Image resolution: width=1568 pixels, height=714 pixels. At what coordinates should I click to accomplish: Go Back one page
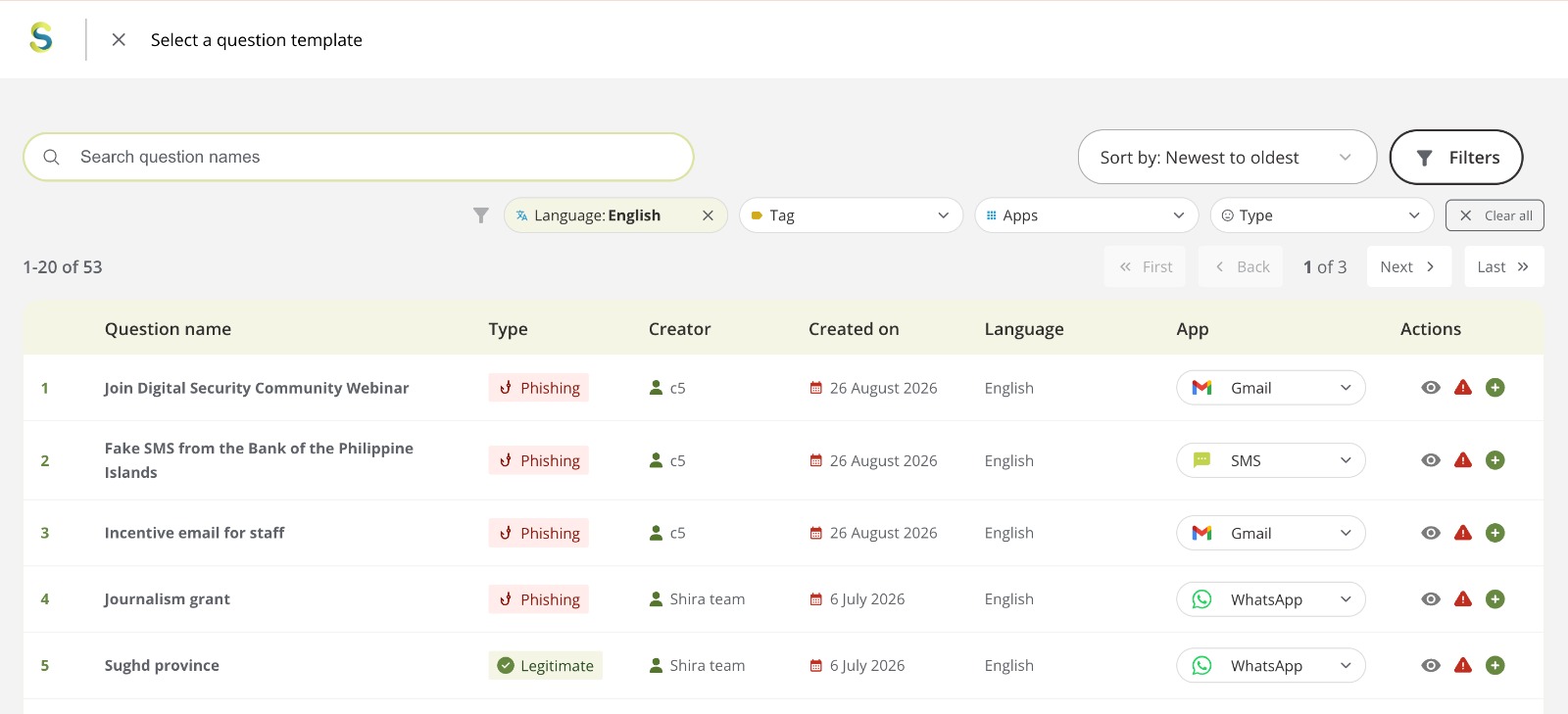[1241, 266]
